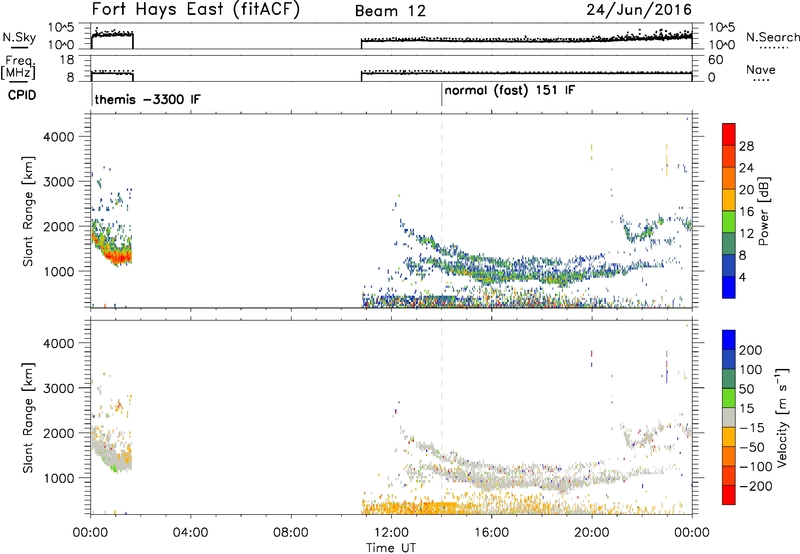Screen dimensions: 800x554
Task: Click the '60' tick right of frequency panel
Action: pyautogui.click(x=715, y=60)
